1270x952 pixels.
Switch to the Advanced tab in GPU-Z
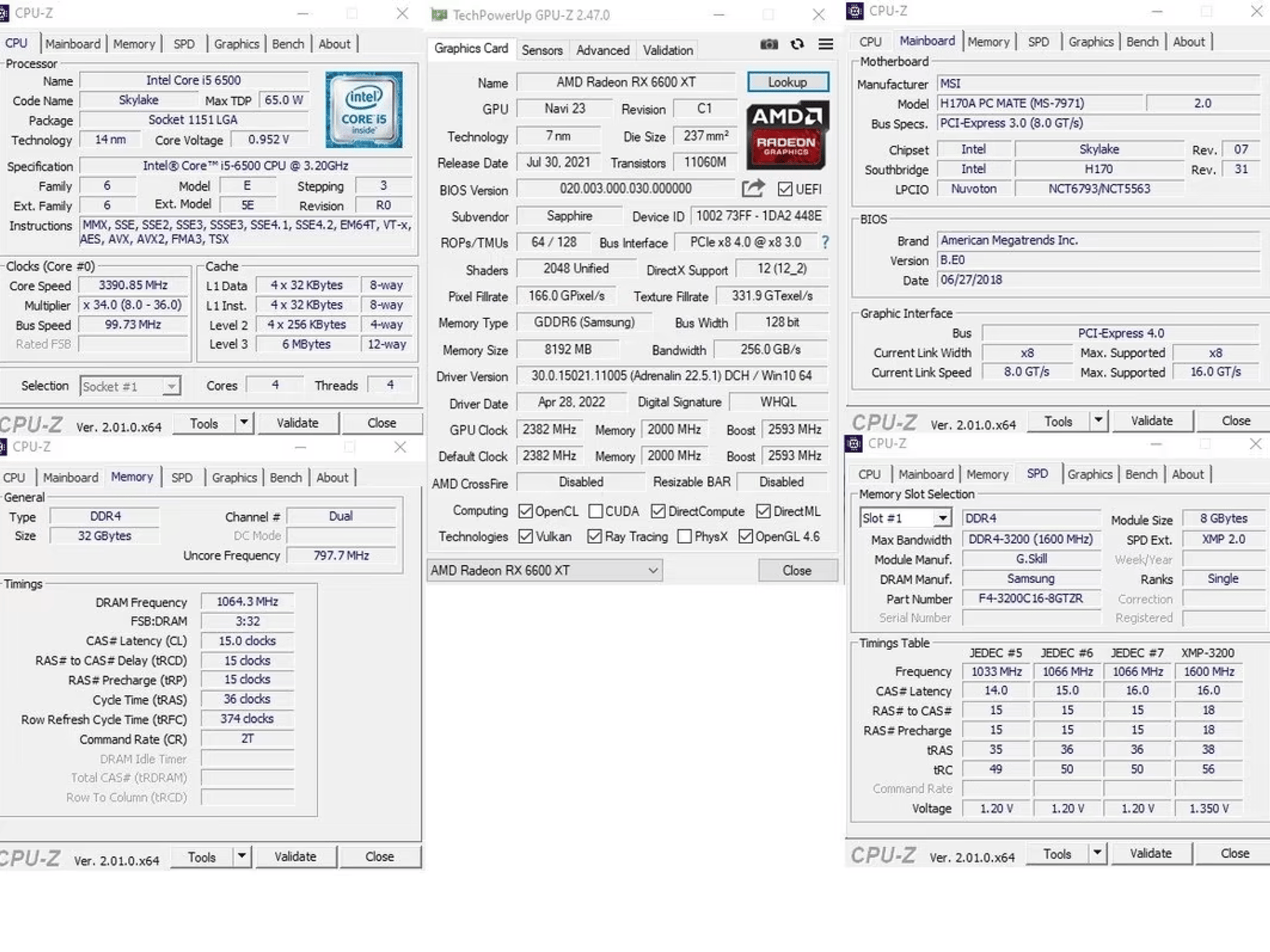coord(603,50)
